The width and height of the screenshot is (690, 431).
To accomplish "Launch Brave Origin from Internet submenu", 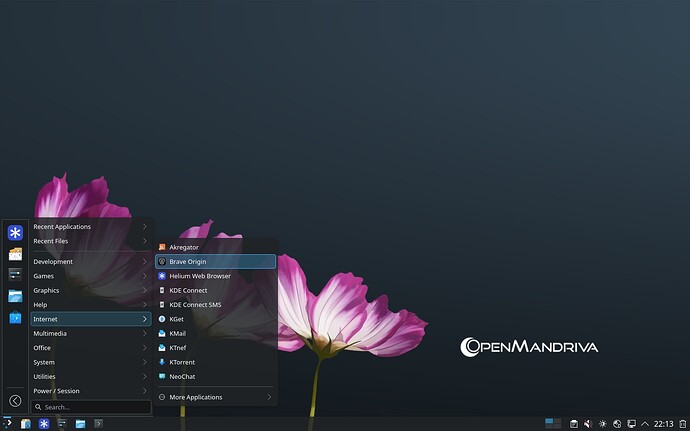I will click(216, 262).
